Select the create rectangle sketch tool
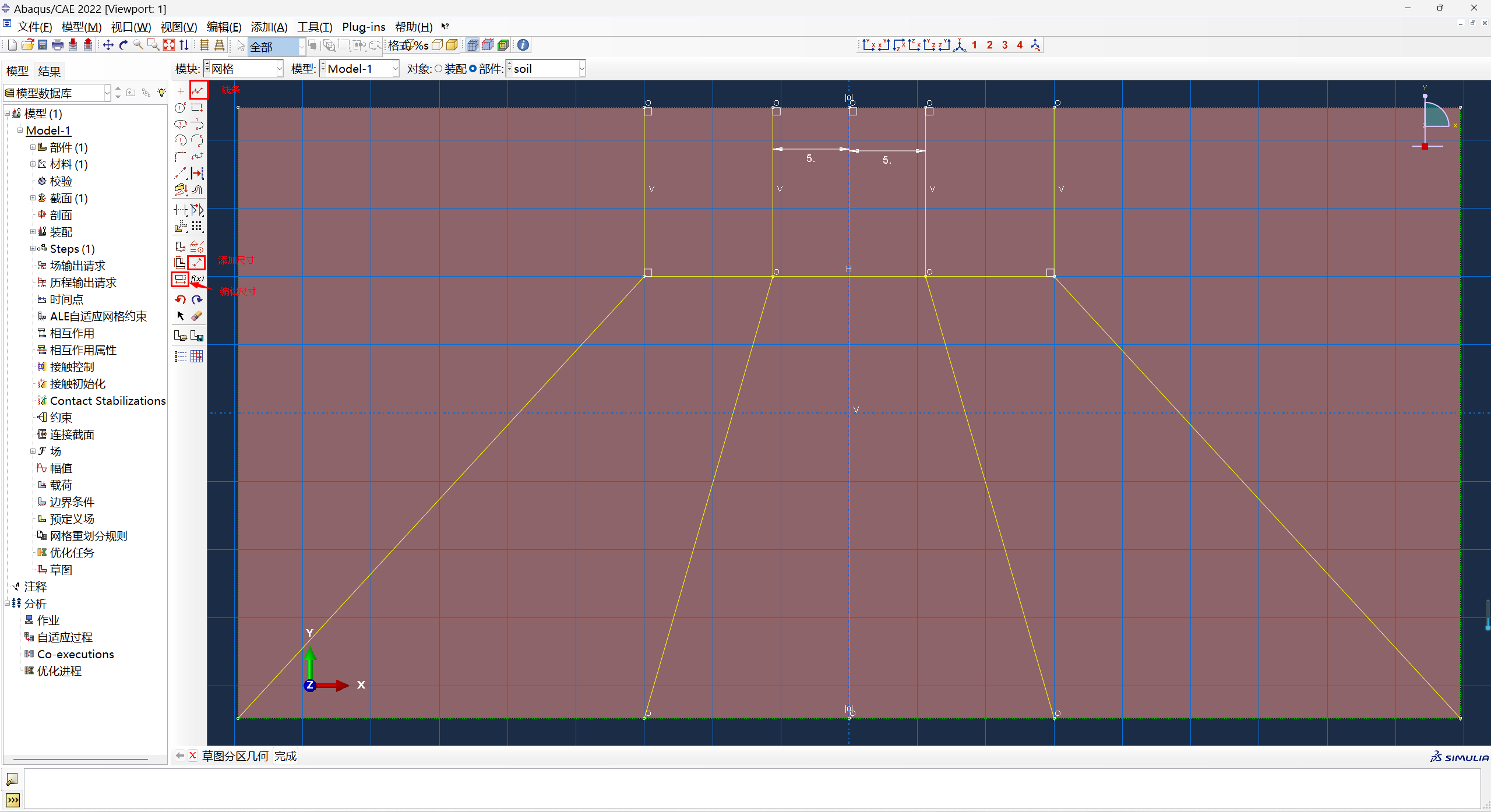The width and height of the screenshot is (1491, 812). click(197, 108)
